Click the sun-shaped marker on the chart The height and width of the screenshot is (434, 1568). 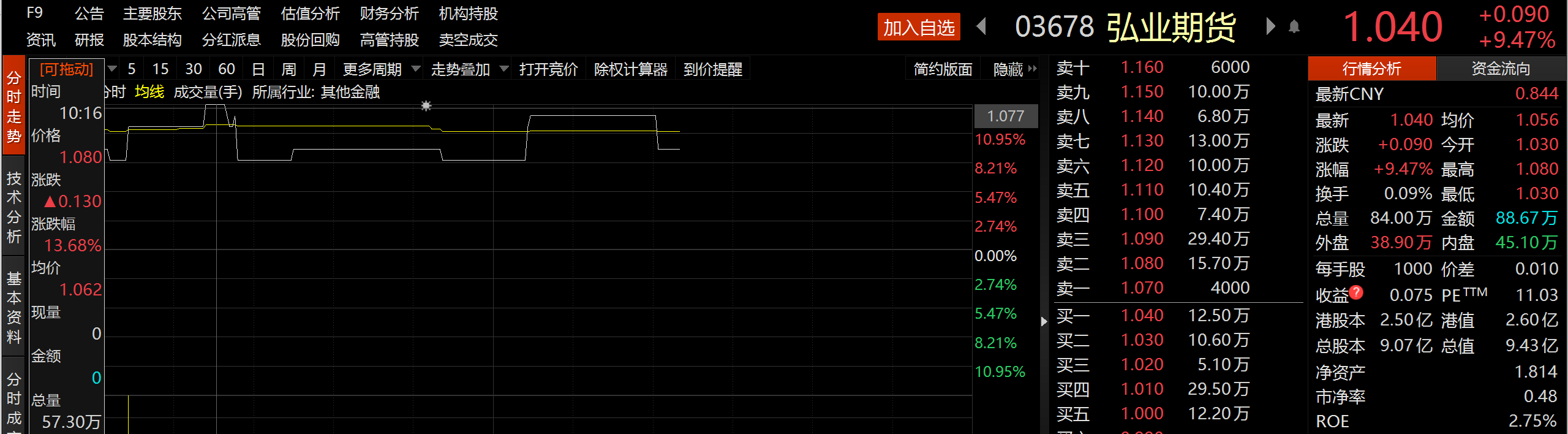426,105
